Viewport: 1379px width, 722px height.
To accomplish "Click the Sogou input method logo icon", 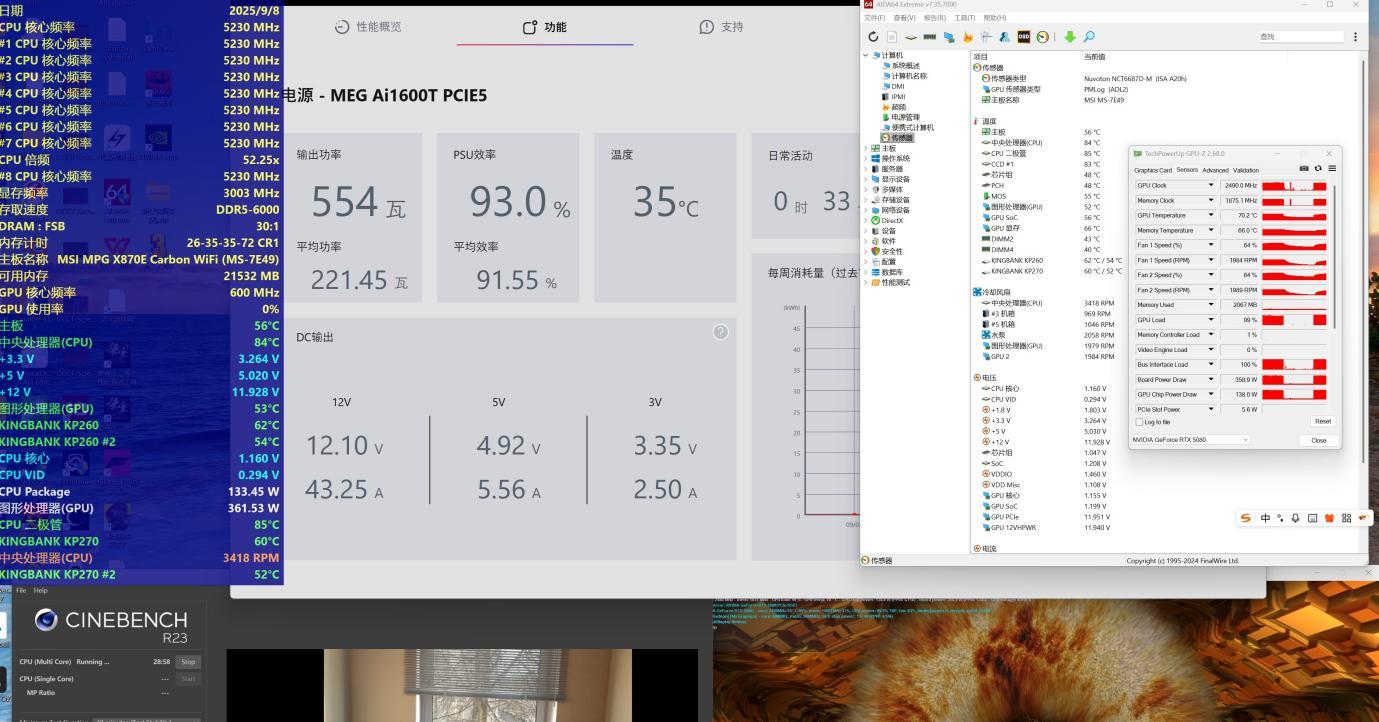I will (1246, 518).
